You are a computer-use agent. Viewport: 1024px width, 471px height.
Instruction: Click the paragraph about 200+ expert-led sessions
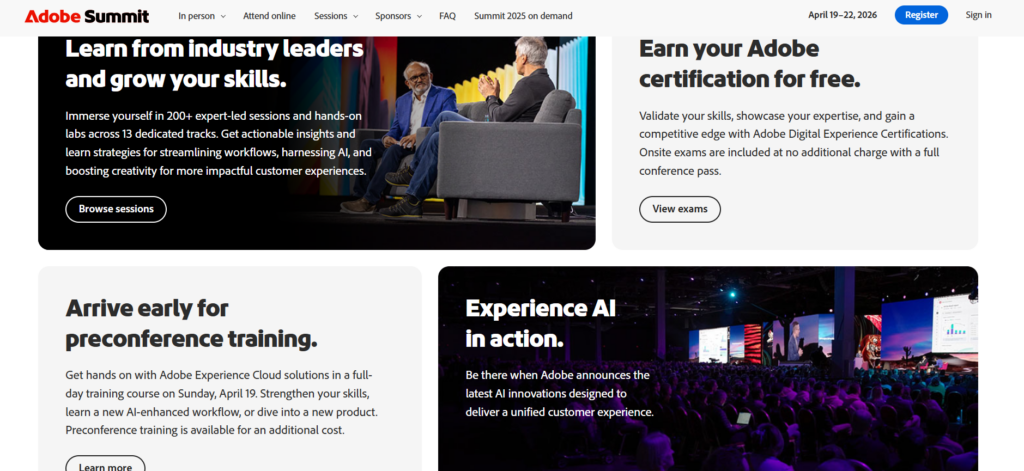[x=219, y=143]
